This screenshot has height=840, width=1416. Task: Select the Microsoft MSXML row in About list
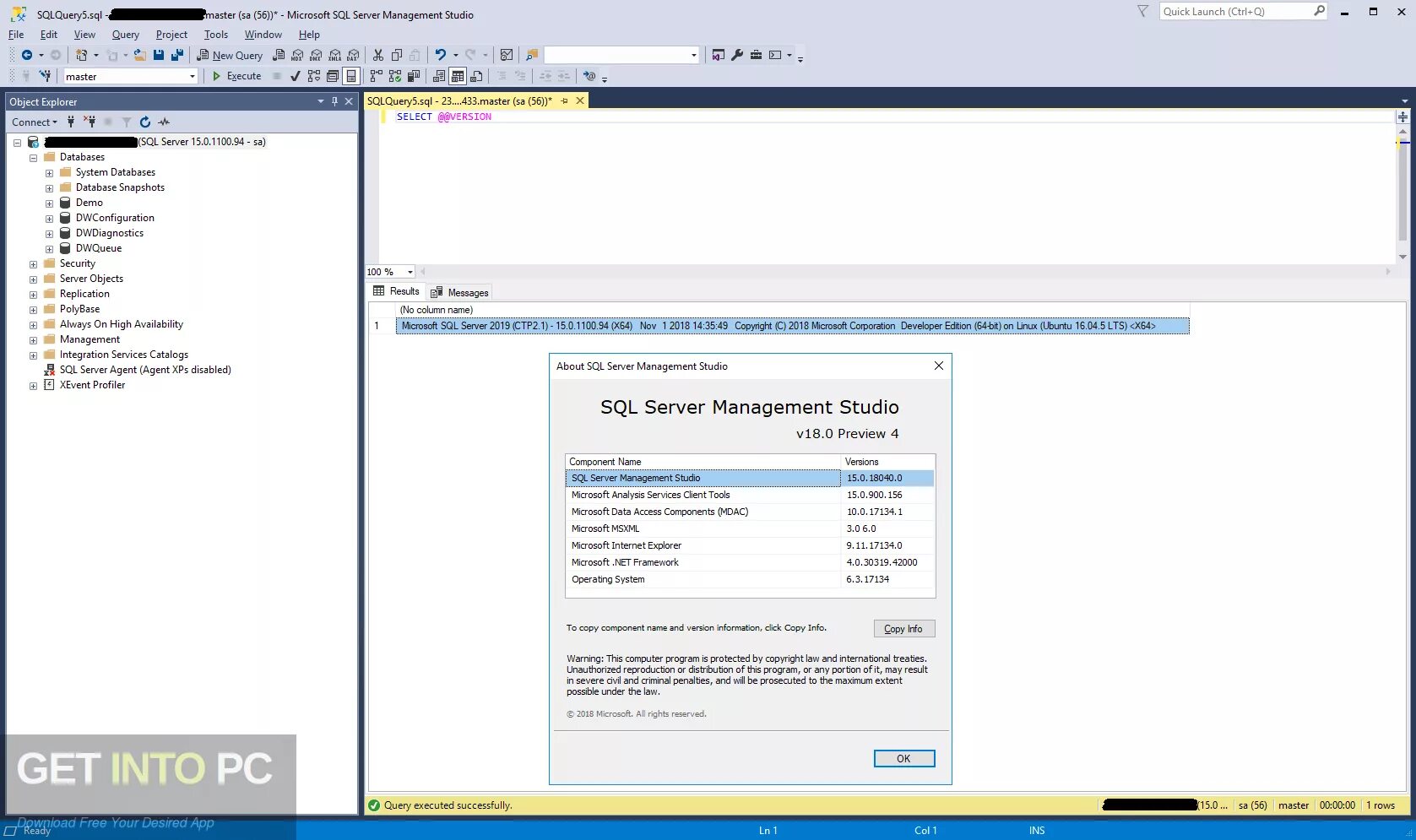(x=750, y=528)
